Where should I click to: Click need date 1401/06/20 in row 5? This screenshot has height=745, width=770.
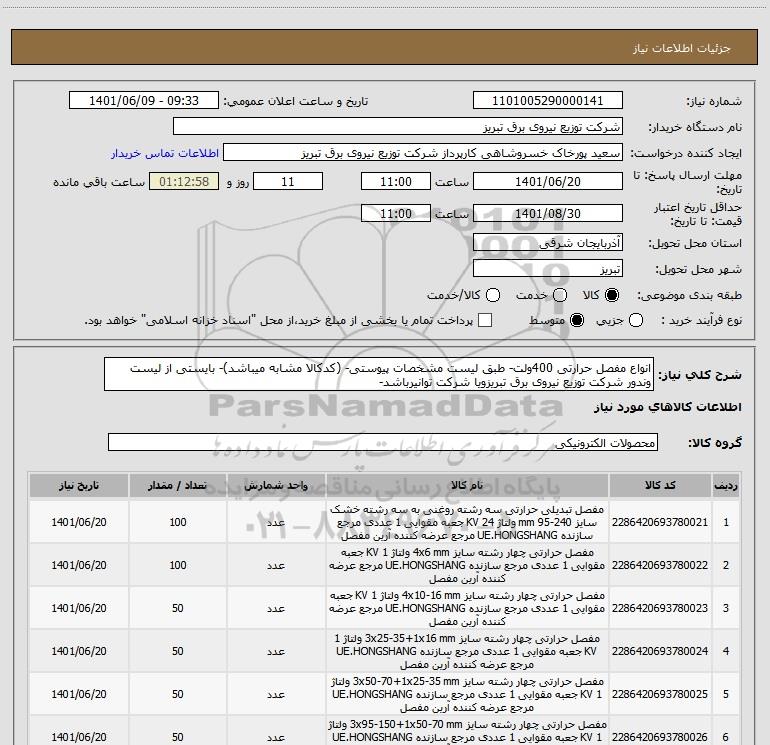(79, 694)
